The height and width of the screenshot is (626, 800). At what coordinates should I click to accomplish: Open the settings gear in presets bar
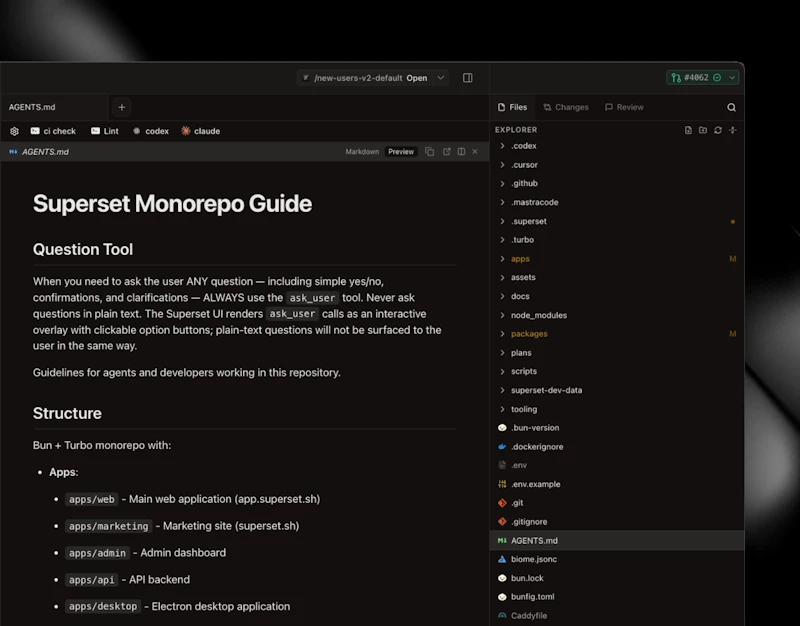(14, 131)
